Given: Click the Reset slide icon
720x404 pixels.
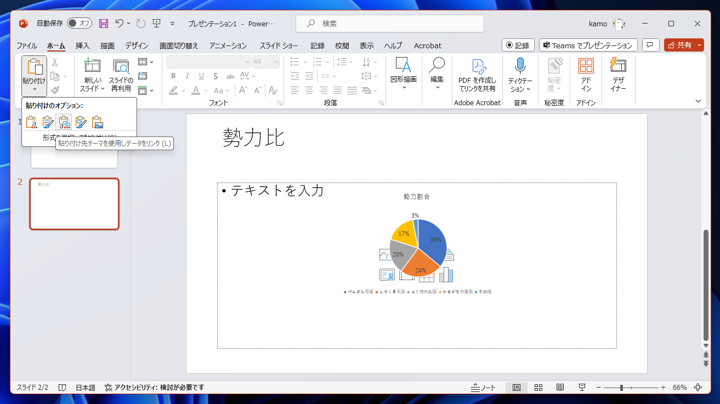Looking at the screenshot, I should 143,76.
